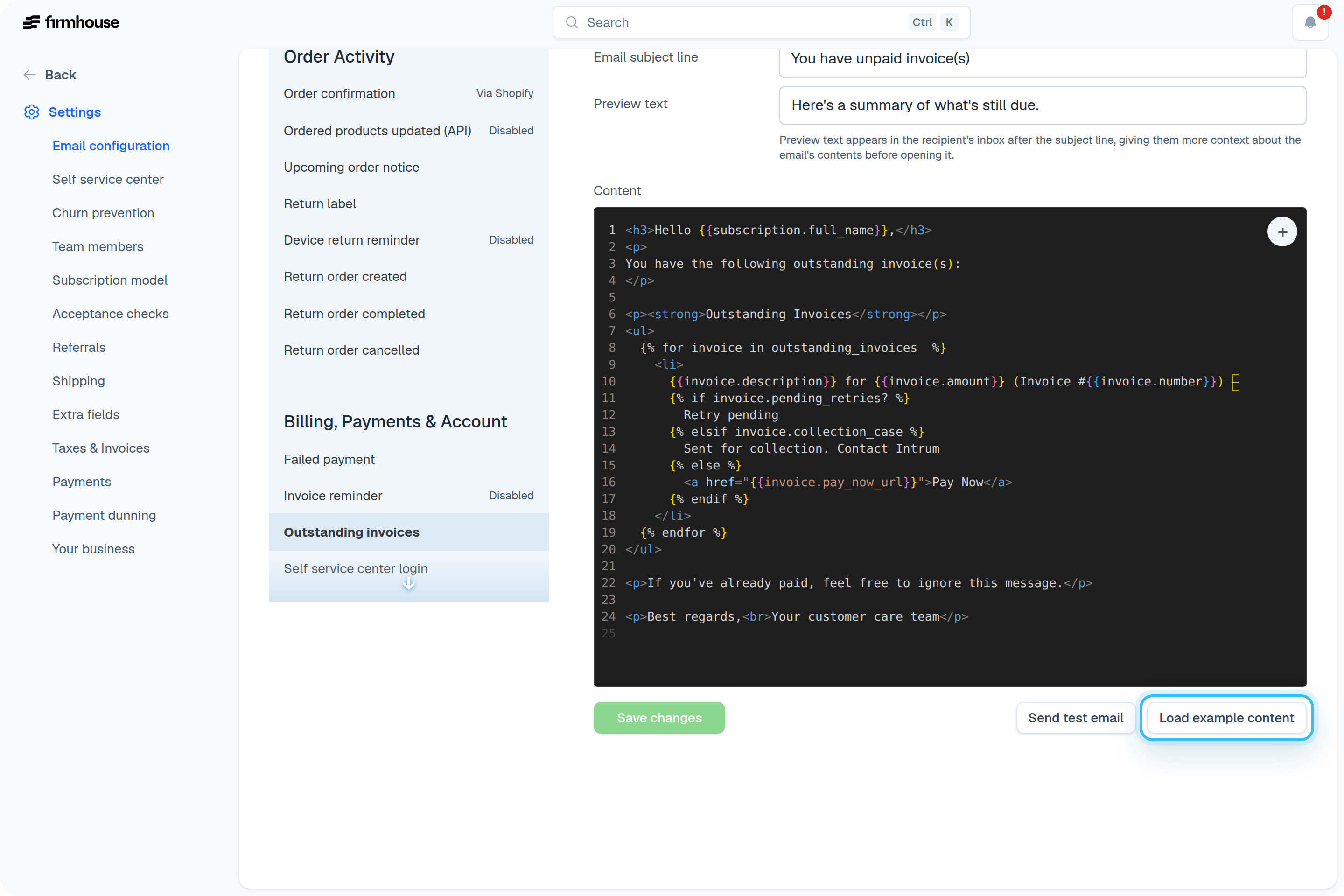Image resolution: width=1344 pixels, height=896 pixels.
Task: Open Churn prevention settings
Action: click(x=104, y=213)
